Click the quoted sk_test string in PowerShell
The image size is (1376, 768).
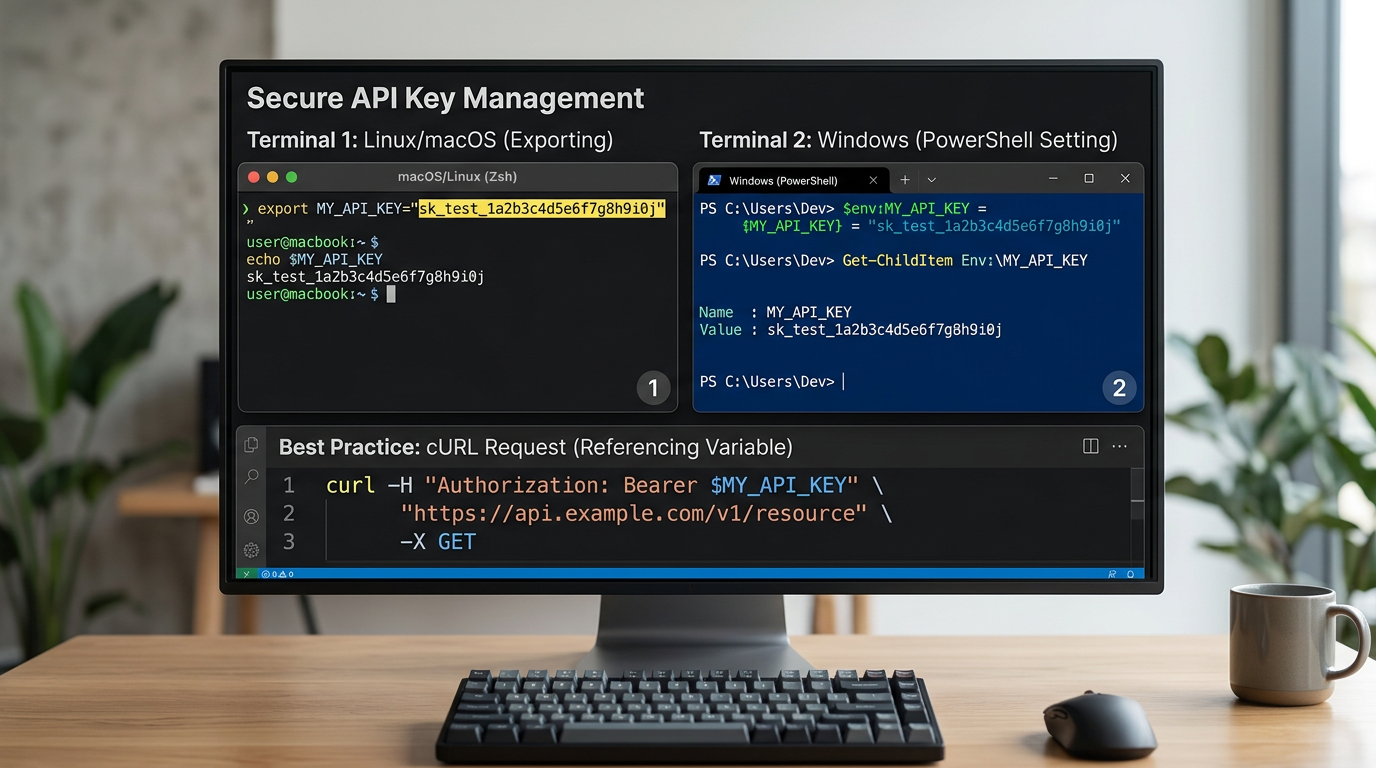tap(994, 226)
